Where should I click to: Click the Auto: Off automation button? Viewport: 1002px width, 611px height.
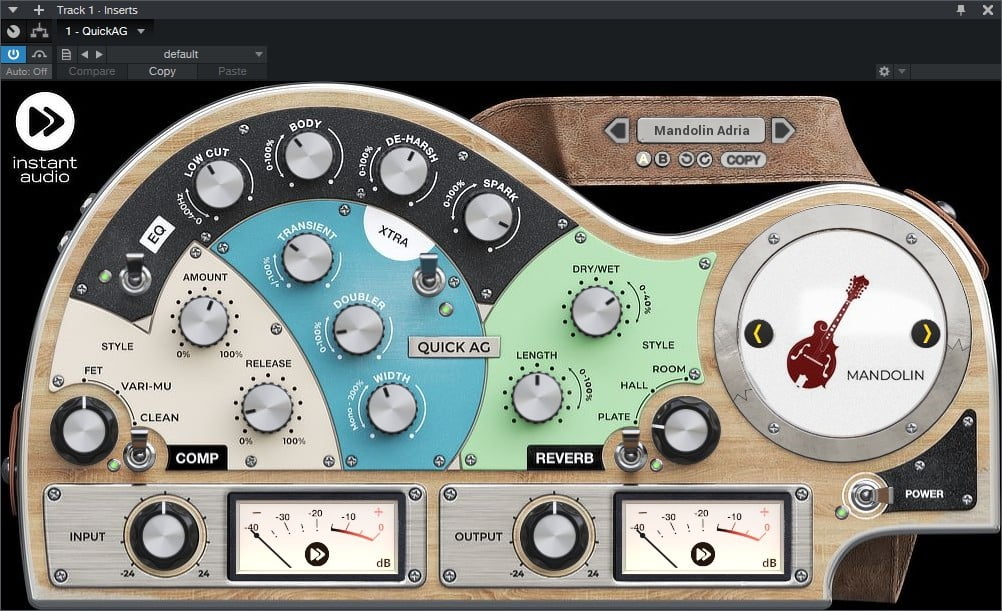click(26, 72)
